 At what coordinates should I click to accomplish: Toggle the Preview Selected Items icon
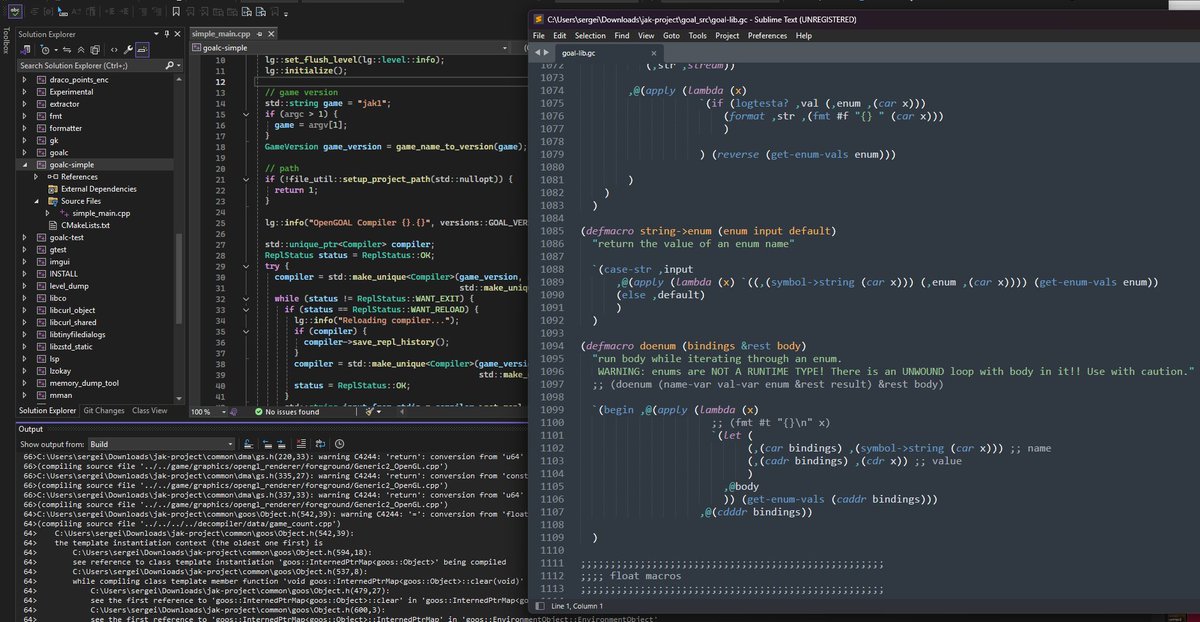tap(142, 50)
